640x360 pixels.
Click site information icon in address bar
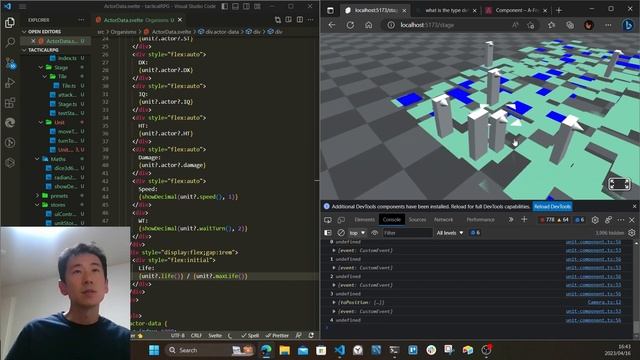point(391,25)
